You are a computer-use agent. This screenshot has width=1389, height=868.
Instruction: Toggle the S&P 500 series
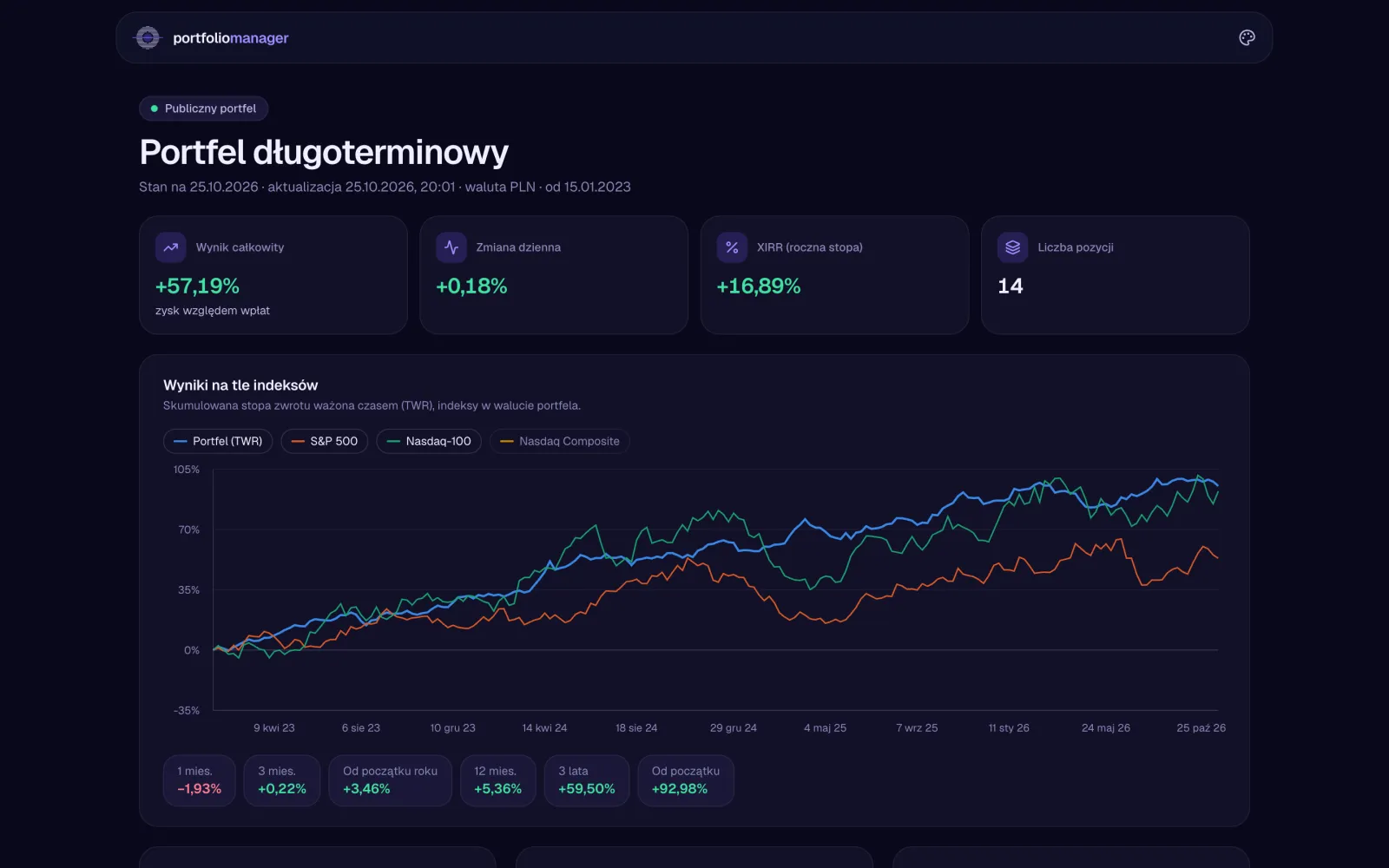(325, 441)
